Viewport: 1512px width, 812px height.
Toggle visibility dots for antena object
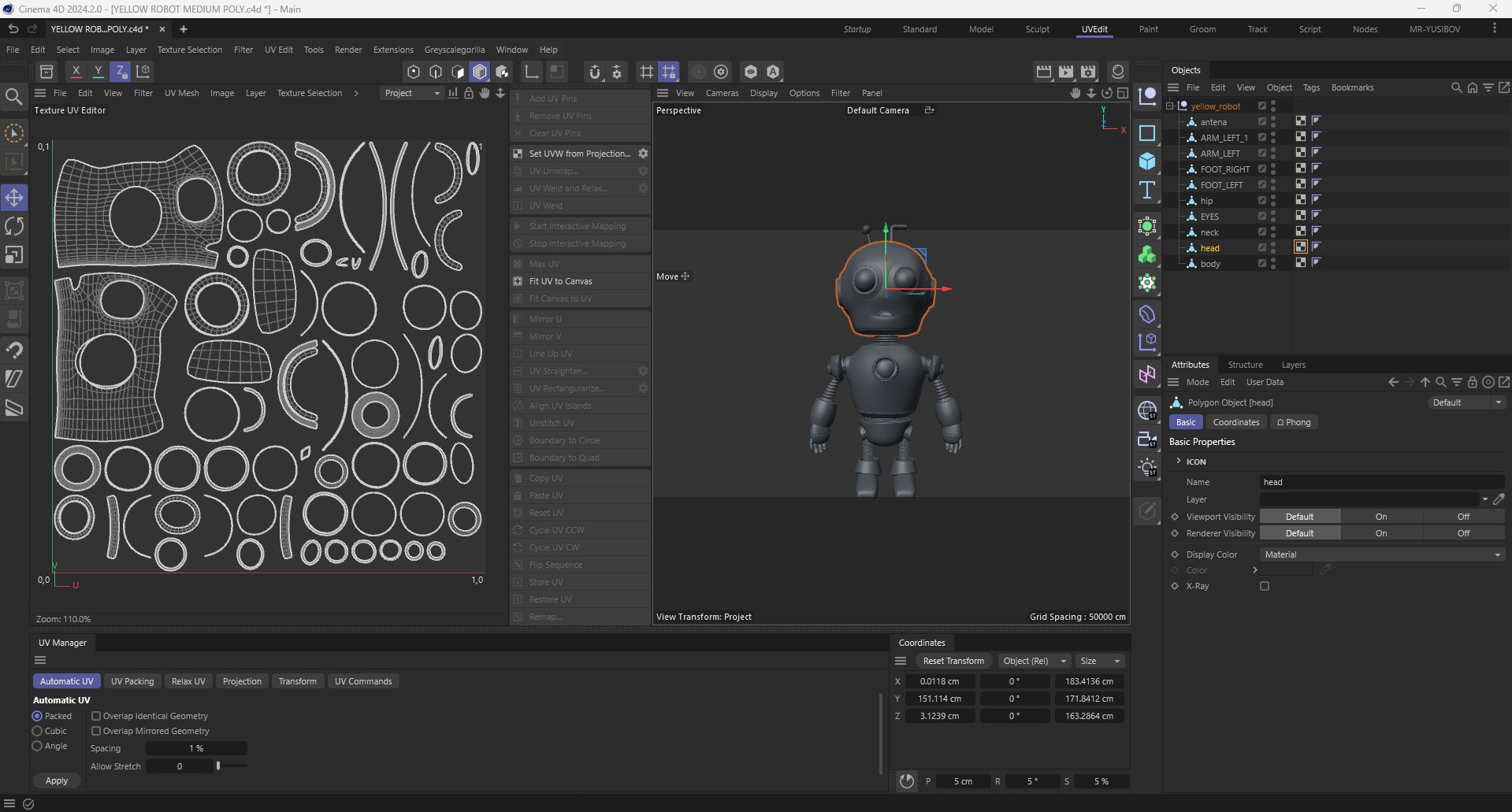(1273, 121)
